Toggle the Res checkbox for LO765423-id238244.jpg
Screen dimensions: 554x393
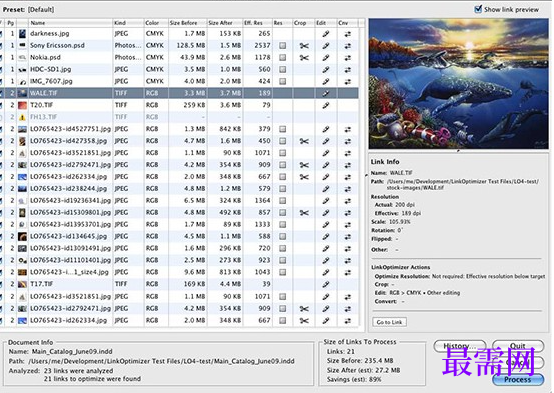(x=283, y=189)
